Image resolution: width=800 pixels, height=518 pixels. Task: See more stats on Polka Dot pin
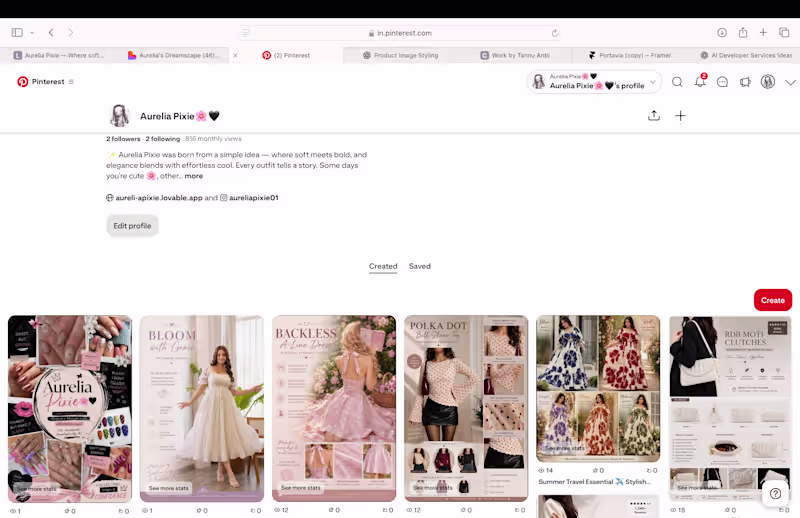(433, 488)
